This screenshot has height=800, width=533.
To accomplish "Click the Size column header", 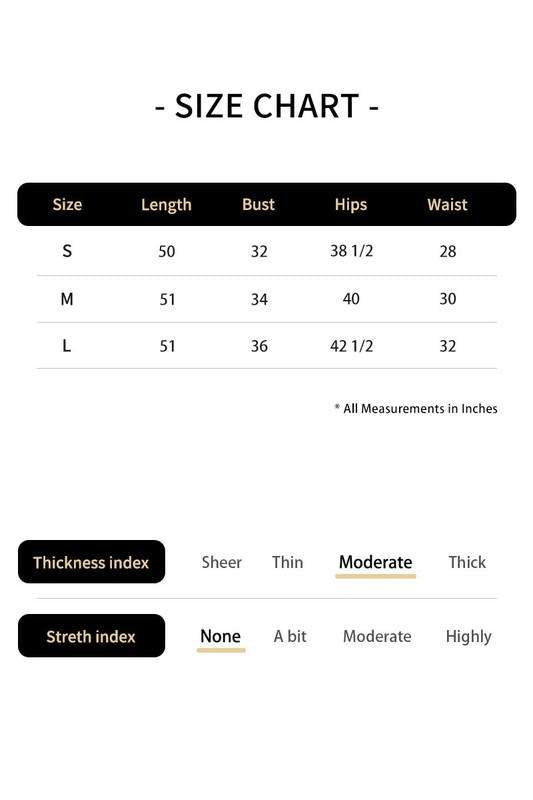I will pos(67,205).
